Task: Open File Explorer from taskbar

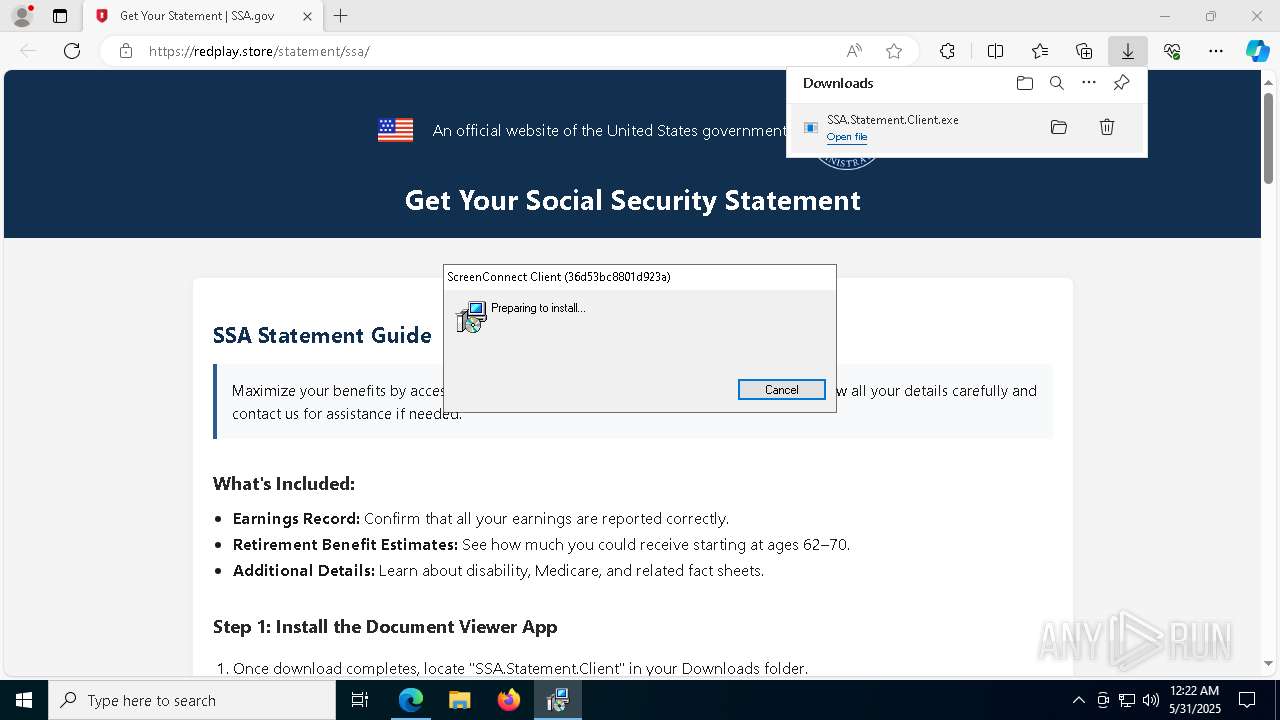Action: (x=460, y=700)
